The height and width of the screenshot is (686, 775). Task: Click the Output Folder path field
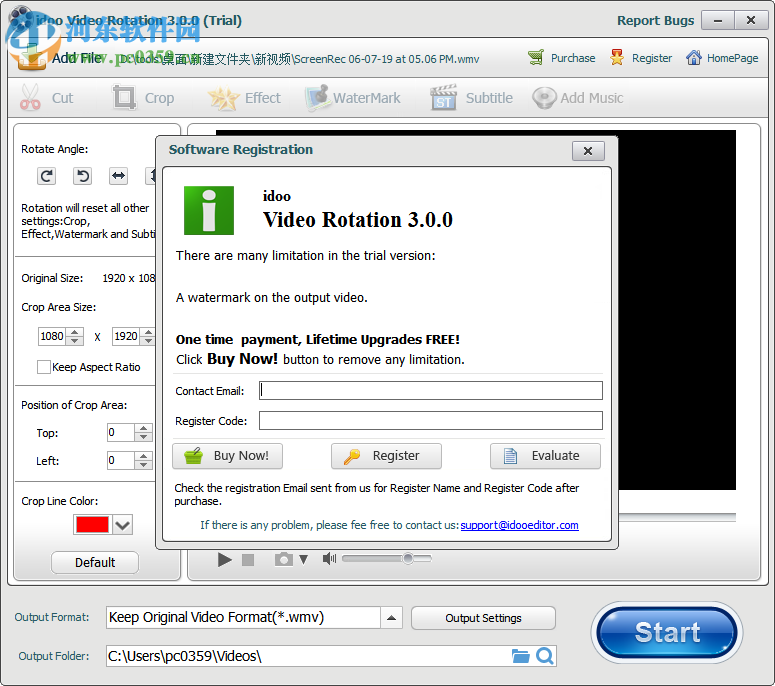pyautogui.click(x=307, y=656)
